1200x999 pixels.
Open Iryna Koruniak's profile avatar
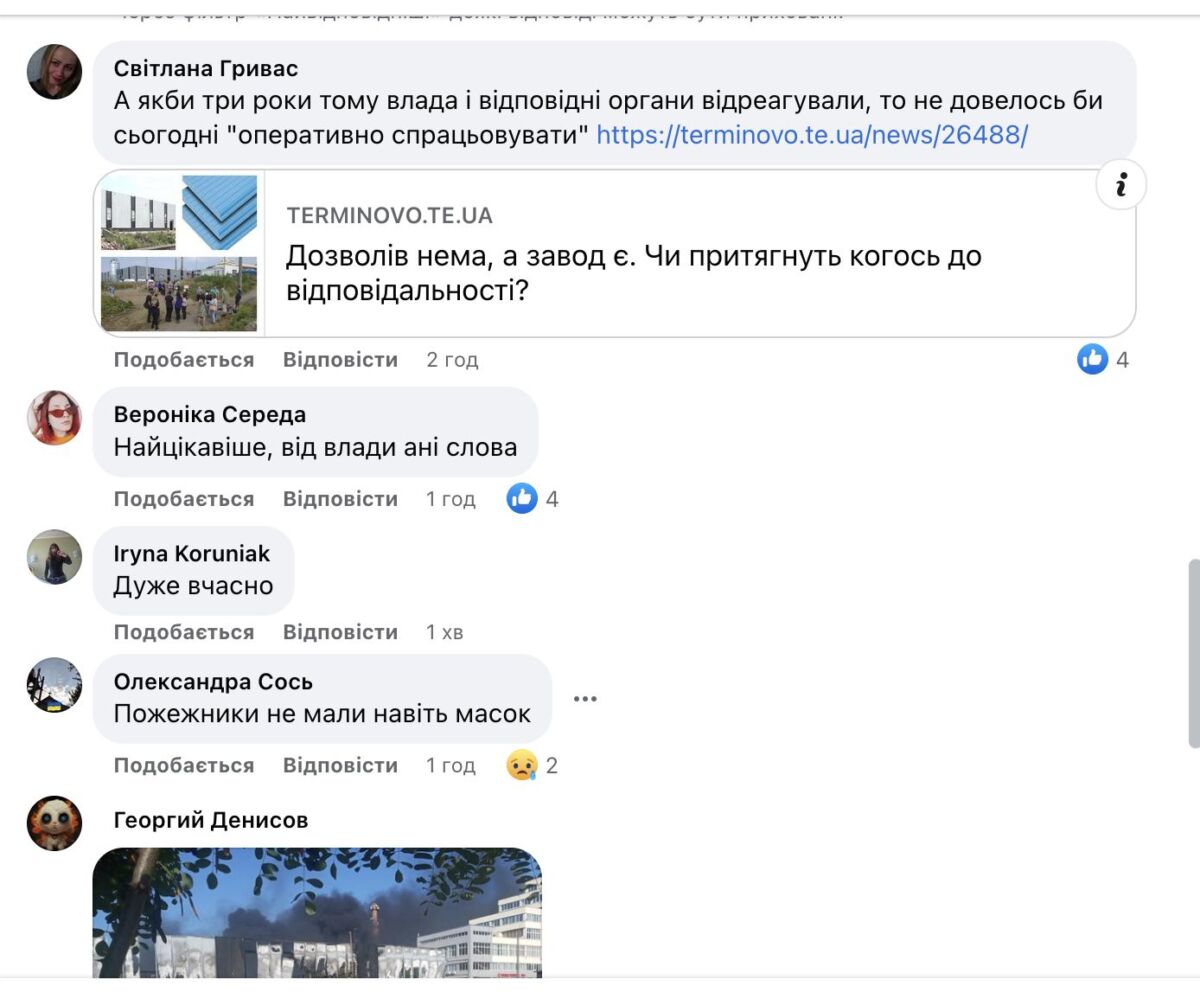pos(54,557)
